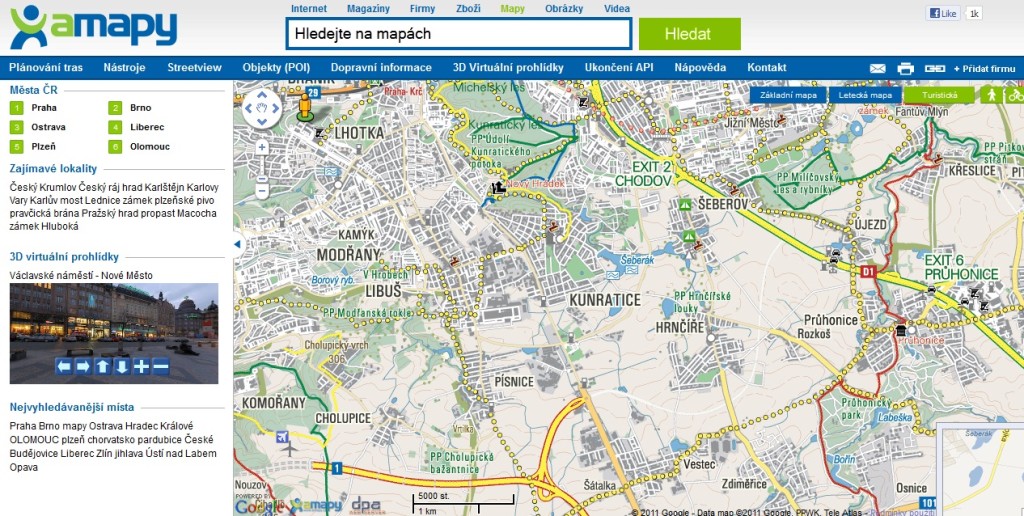The image size is (1024, 516).
Task: Click the Facebook Like button
Action: pos(944,13)
